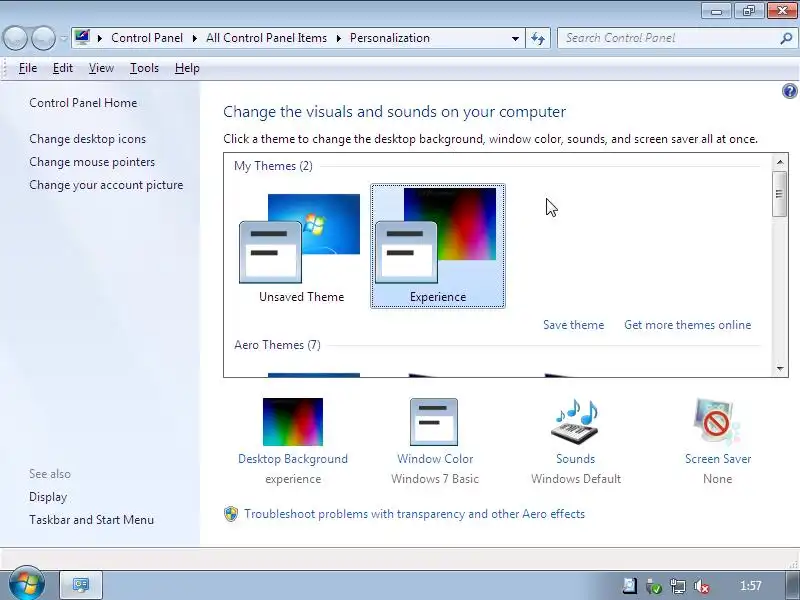Image resolution: width=800 pixels, height=600 pixels.
Task: Click Save theme link
Action: [x=573, y=325]
